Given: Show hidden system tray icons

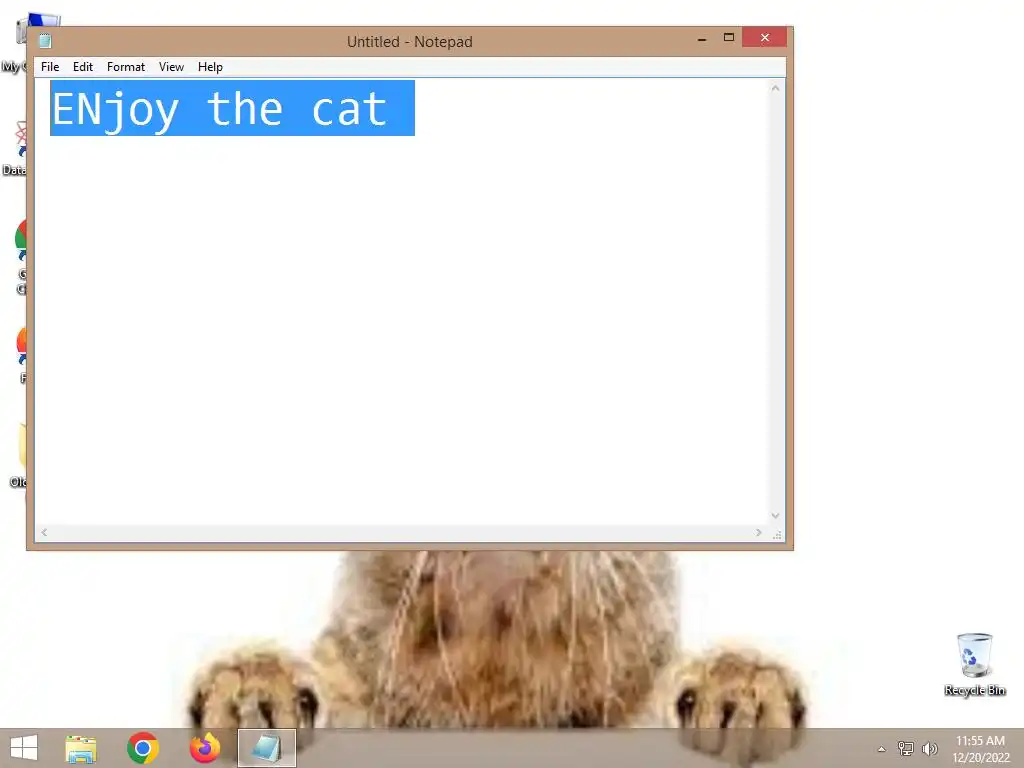Looking at the screenshot, I should pos(882,749).
